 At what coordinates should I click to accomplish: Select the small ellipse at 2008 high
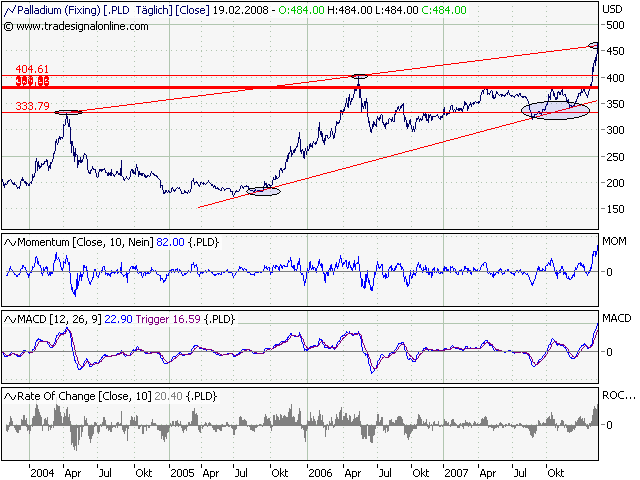click(x=595, y=45)
